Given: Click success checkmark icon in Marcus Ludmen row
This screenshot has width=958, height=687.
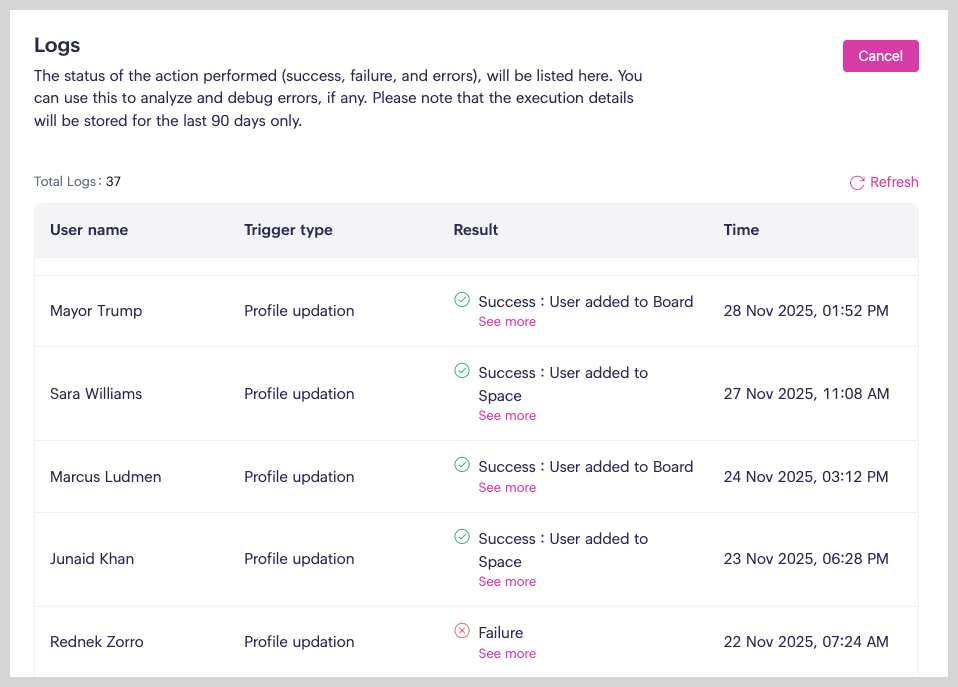Looking at the screenshot, I should click(x=462, y=465).
